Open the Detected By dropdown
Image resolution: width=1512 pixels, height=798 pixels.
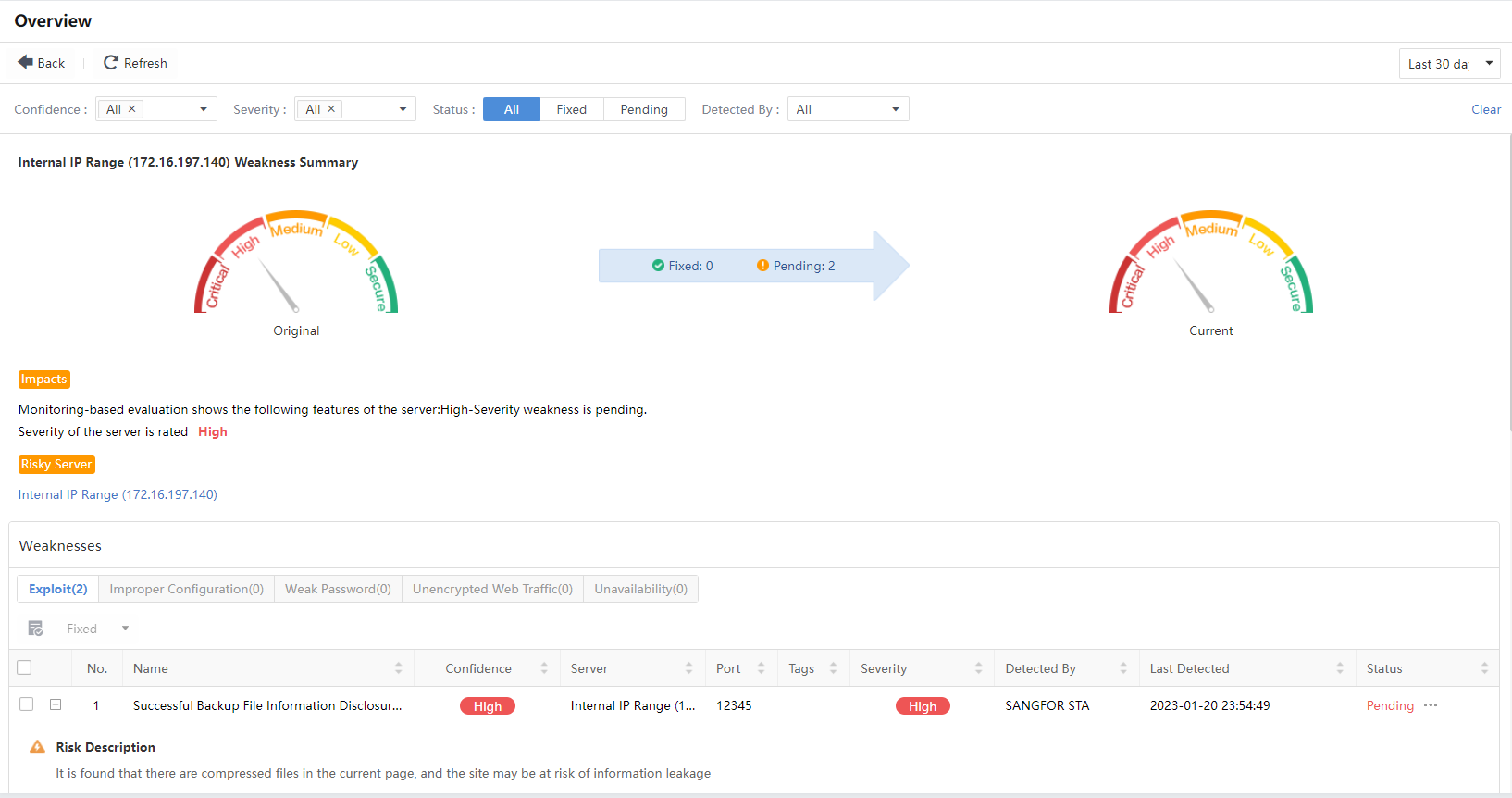coord(848,109)
